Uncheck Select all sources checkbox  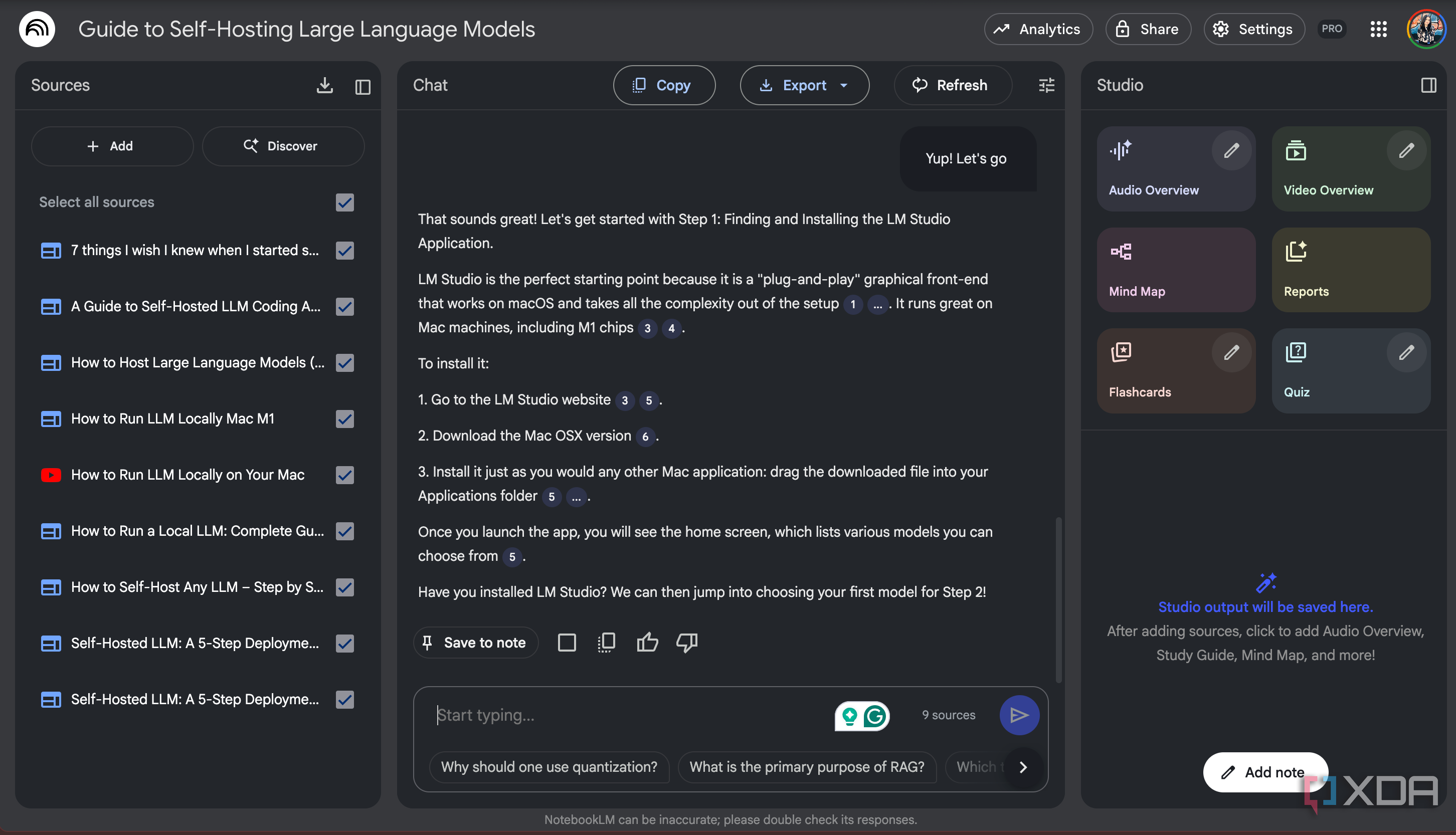point(345,202)
